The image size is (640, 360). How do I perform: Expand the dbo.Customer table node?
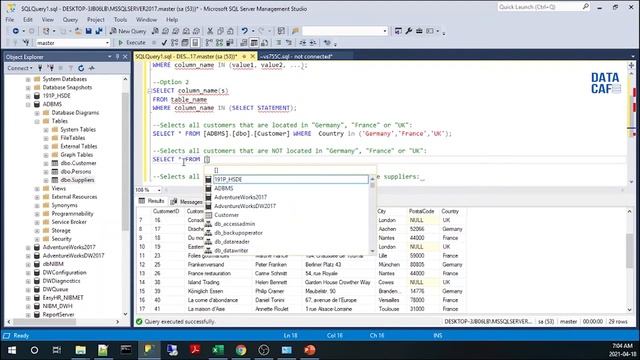[46, 163]
